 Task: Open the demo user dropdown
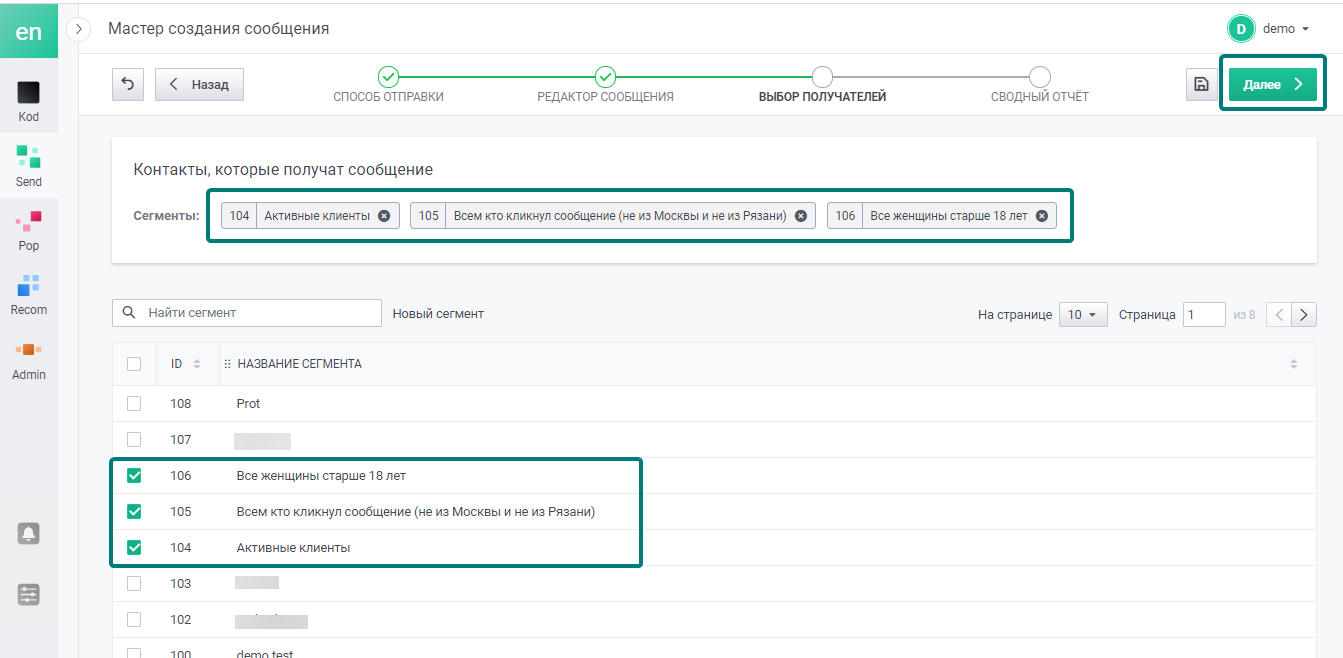[1285, 29]
